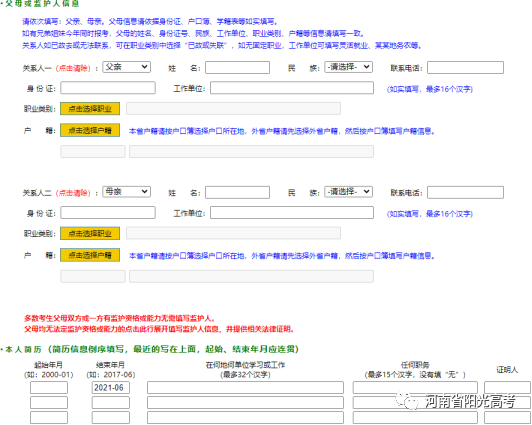The image size is (532, 425).
Task: Clear 关系人一 via 点击清除 link
Action: [73, 68]
